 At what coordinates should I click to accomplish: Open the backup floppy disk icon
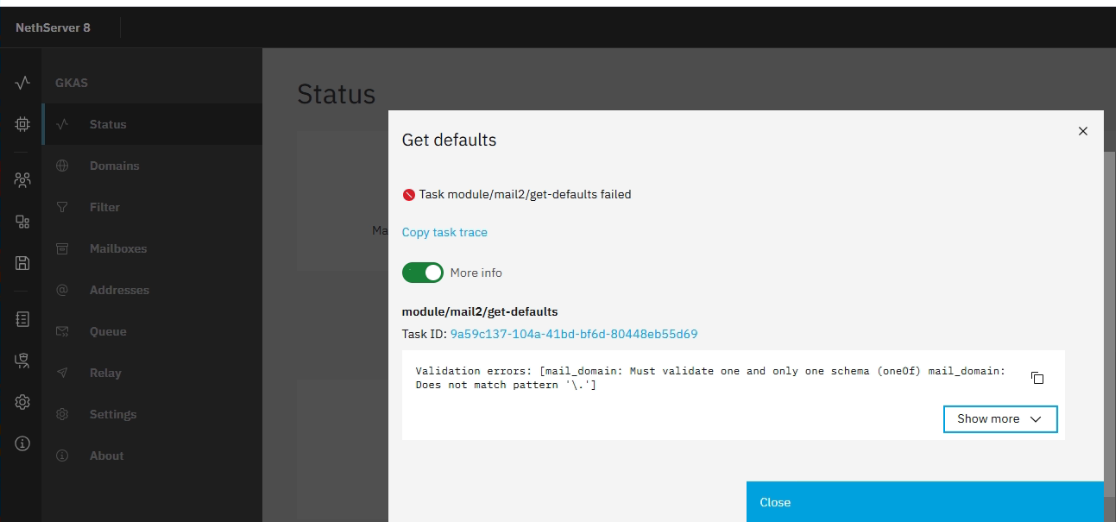click(22, 263)
